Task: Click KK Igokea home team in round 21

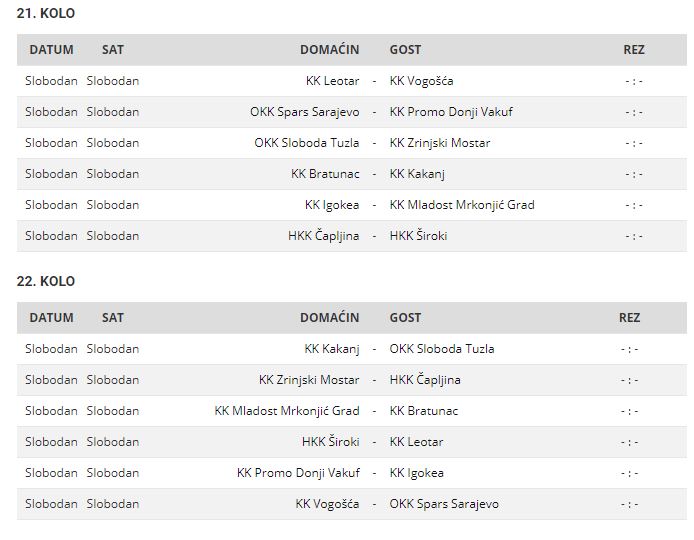Action: tap(332, 205)
